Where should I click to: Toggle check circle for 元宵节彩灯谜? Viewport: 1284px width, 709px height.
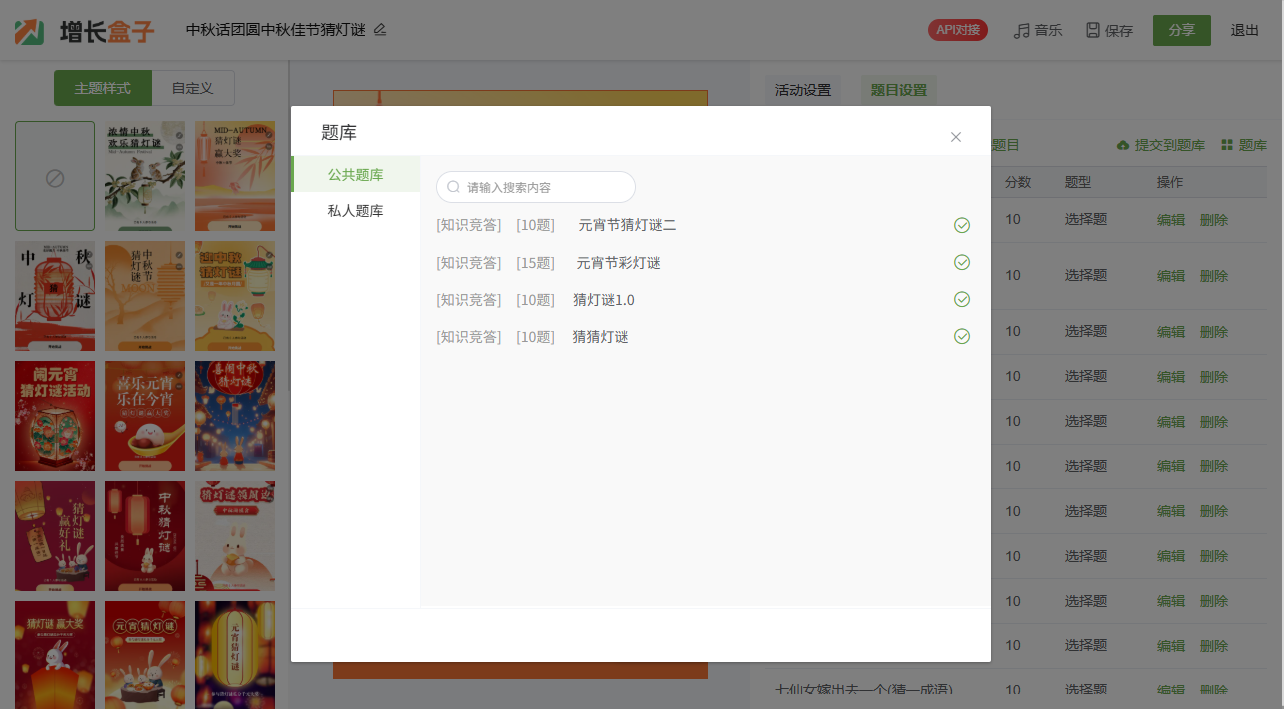962,262
